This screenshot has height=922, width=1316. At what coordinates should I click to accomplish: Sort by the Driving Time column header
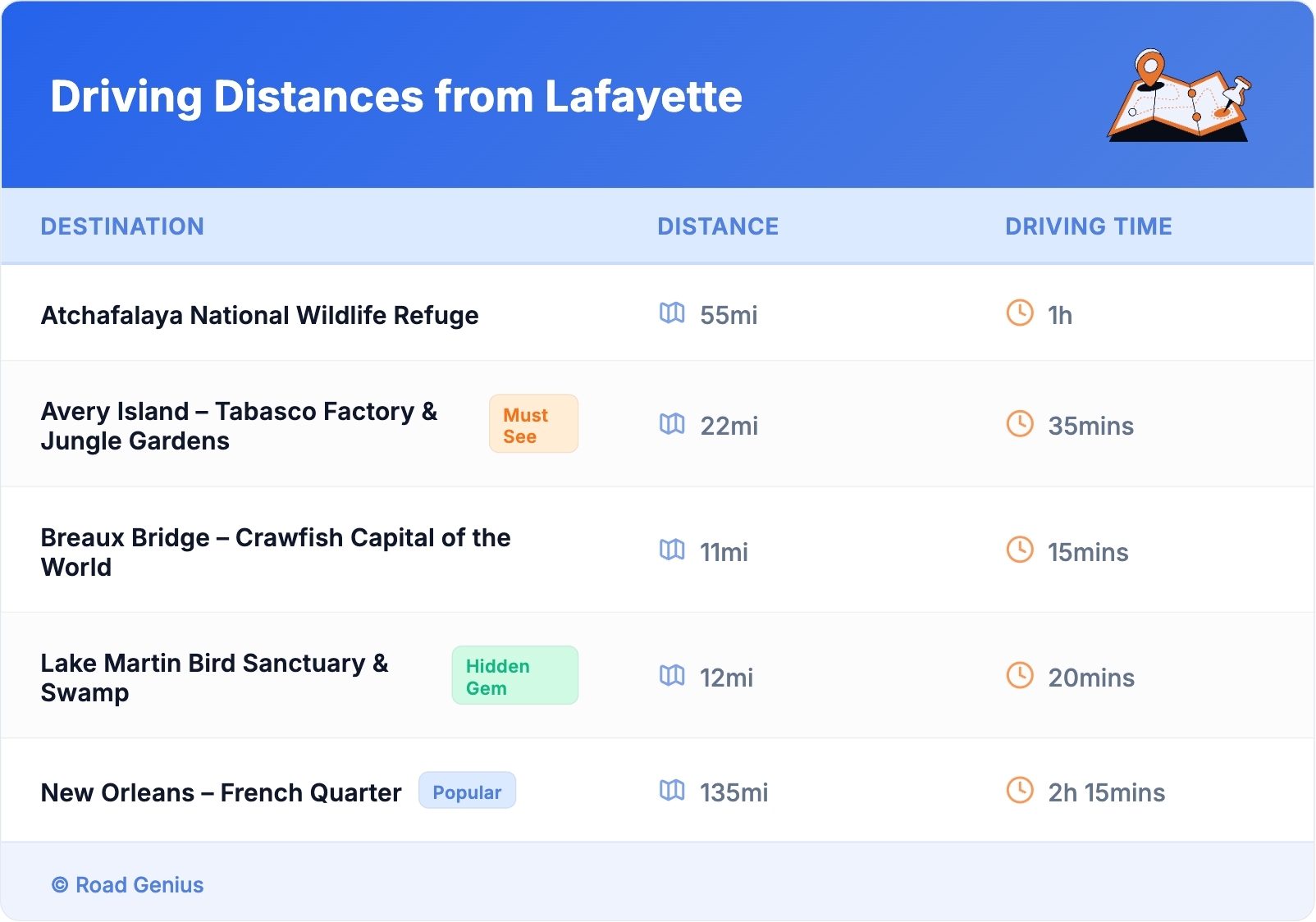(1088, 226)
